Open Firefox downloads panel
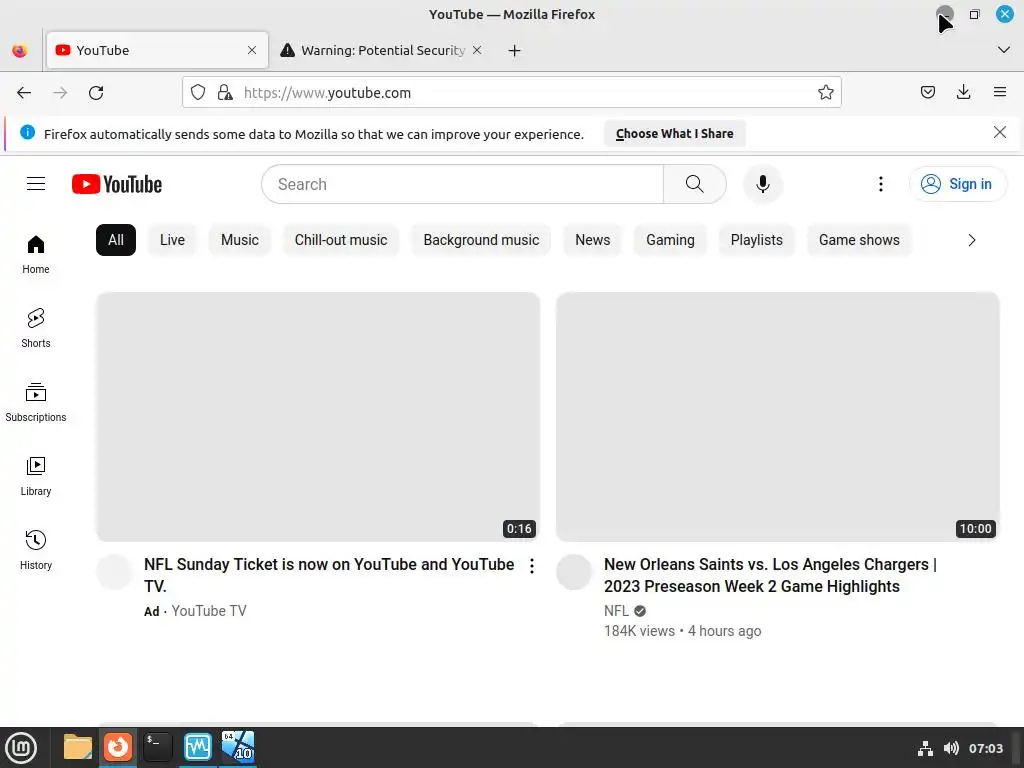This screenshot has height=768, width=1024. 963,93
